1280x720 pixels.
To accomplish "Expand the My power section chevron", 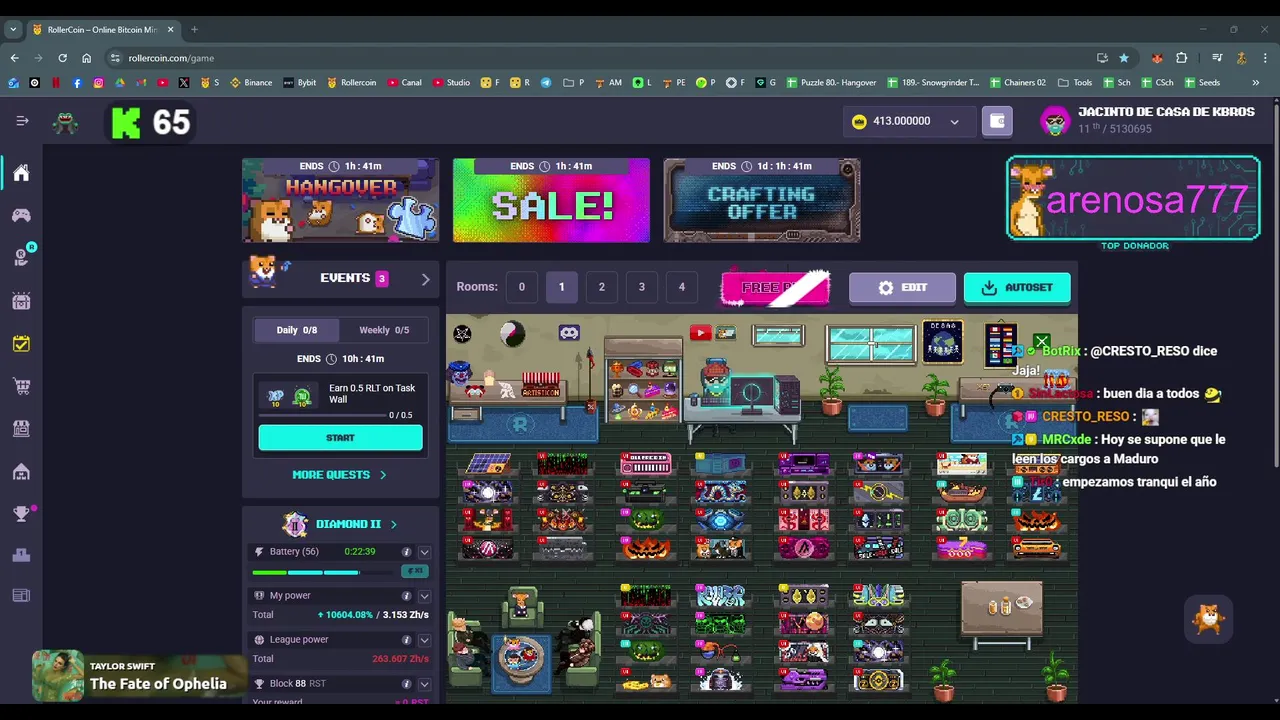I will tap(424, 596).
